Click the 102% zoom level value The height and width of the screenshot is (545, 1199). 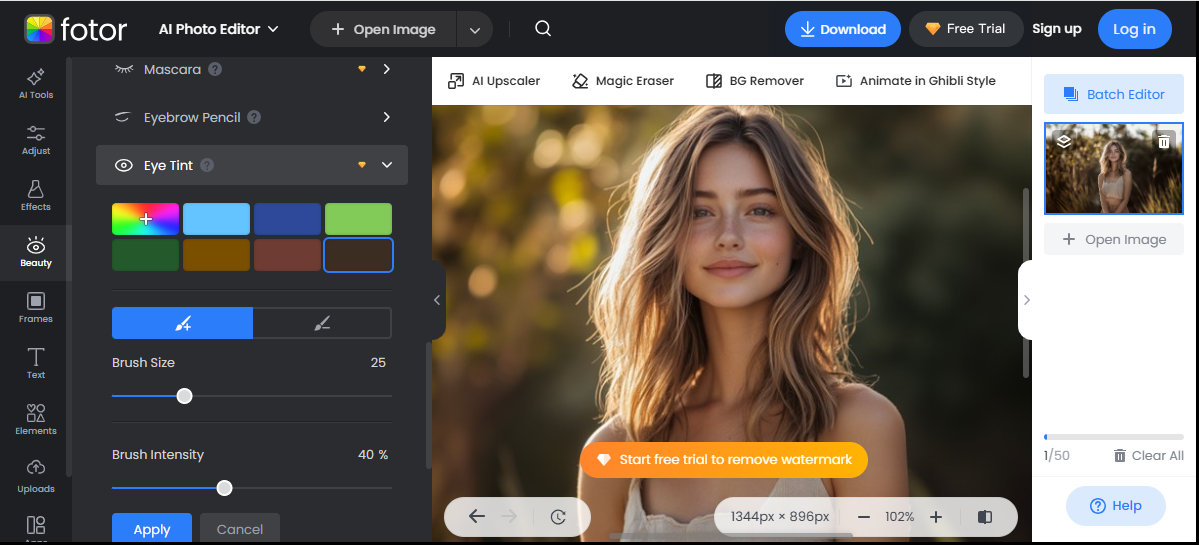(899, 517)
